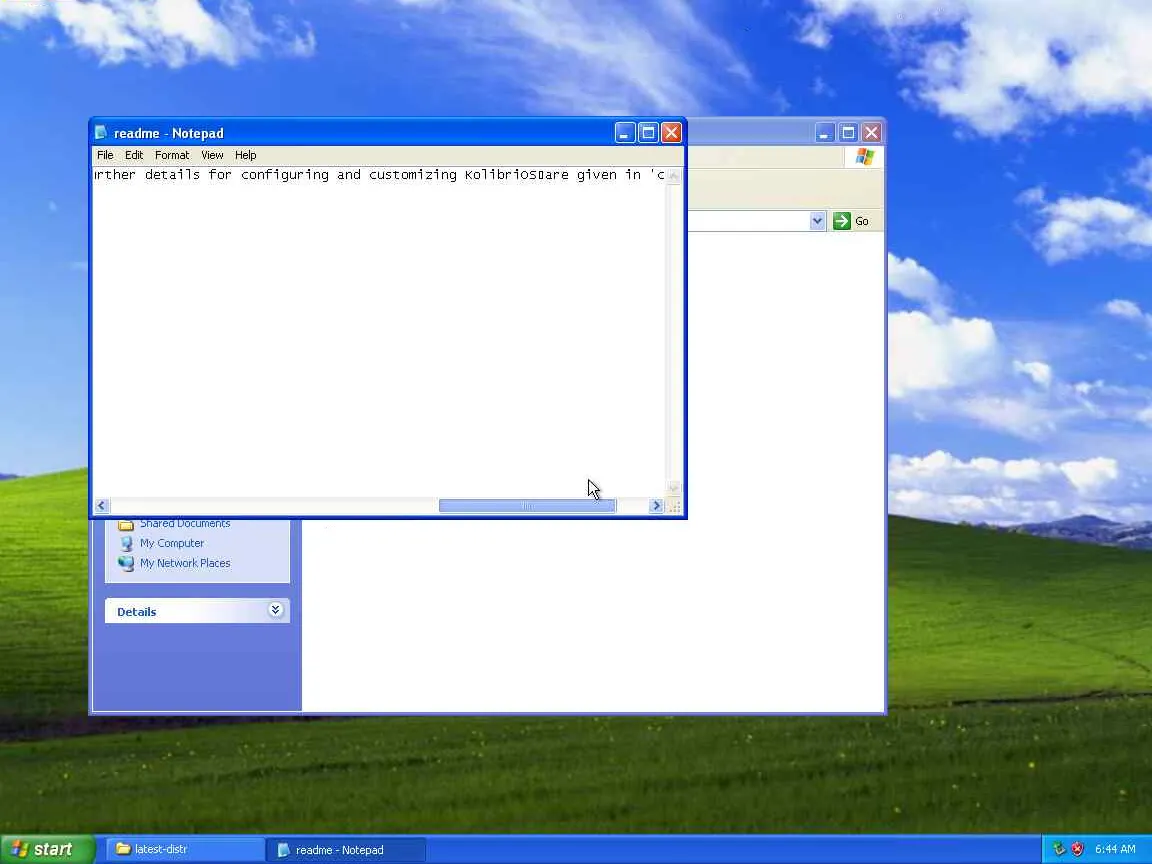Click the horizontal scrollbar right arrow
The height and width of the screenshot is (864, 1152).
click(x=656, y=505)
